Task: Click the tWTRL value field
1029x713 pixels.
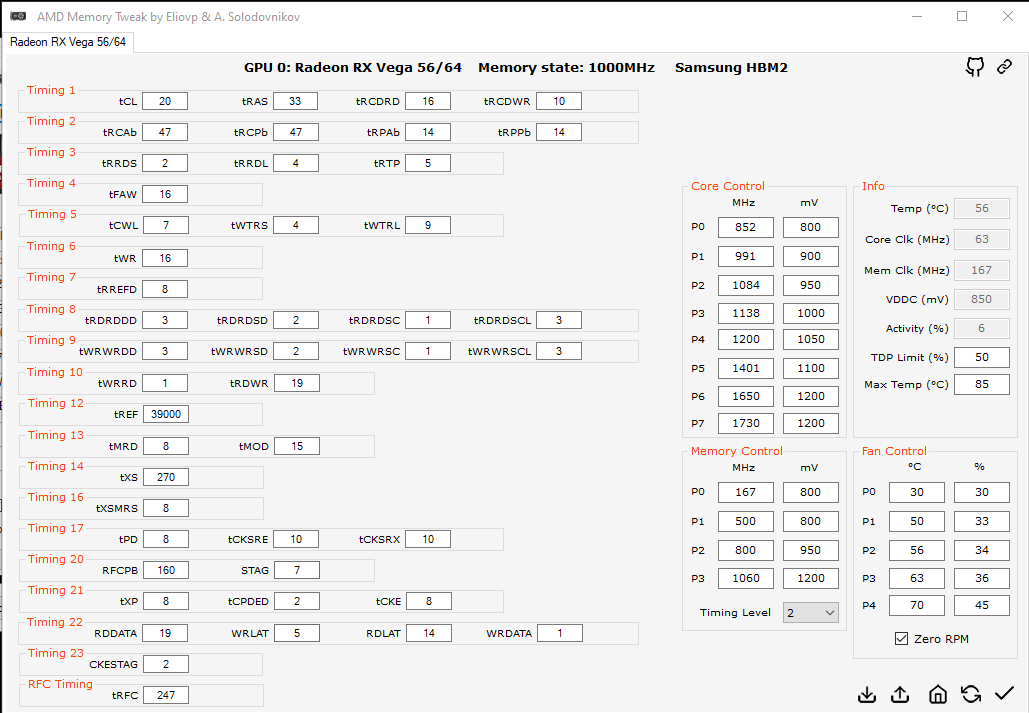Action: click(428, 225)
